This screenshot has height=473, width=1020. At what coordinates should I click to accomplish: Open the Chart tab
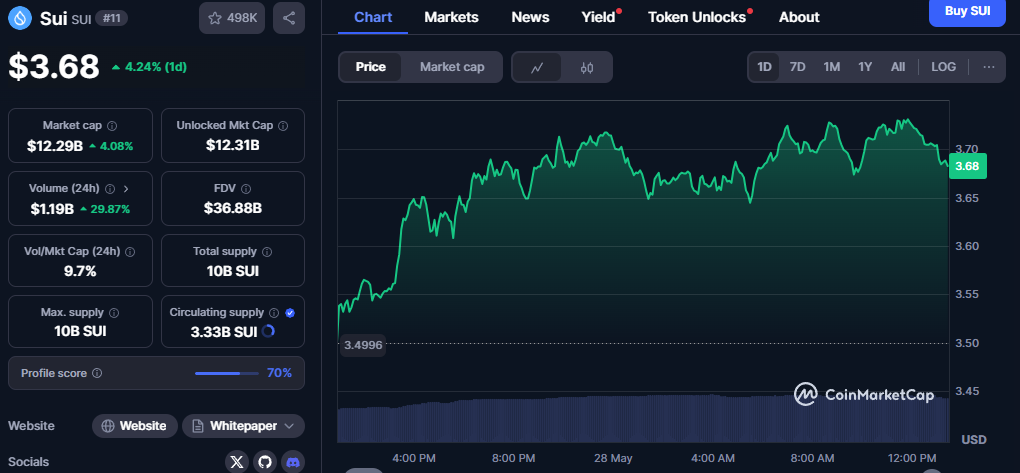(373, 18)
